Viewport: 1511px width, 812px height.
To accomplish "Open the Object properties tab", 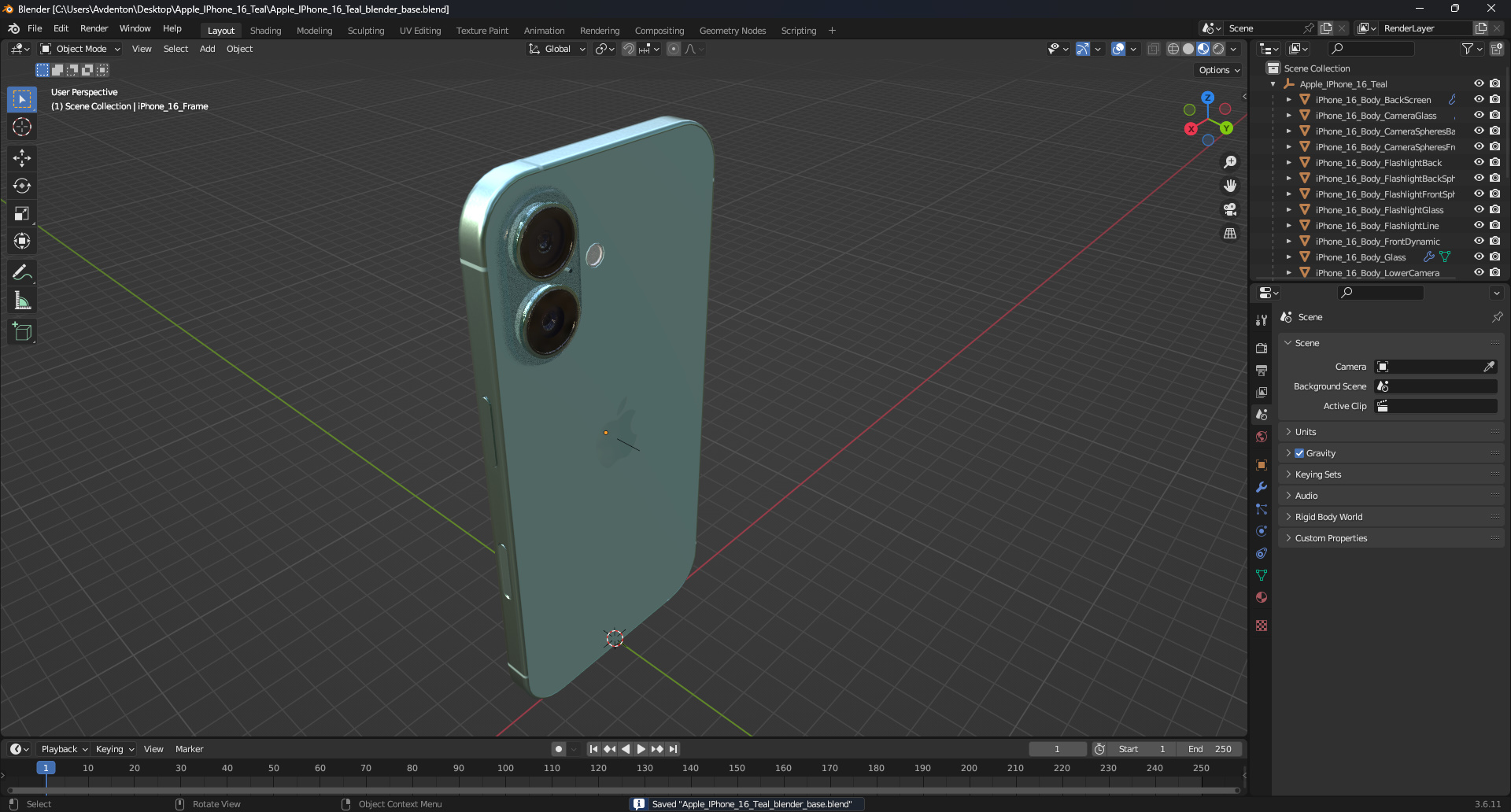I will (1262, 465).
